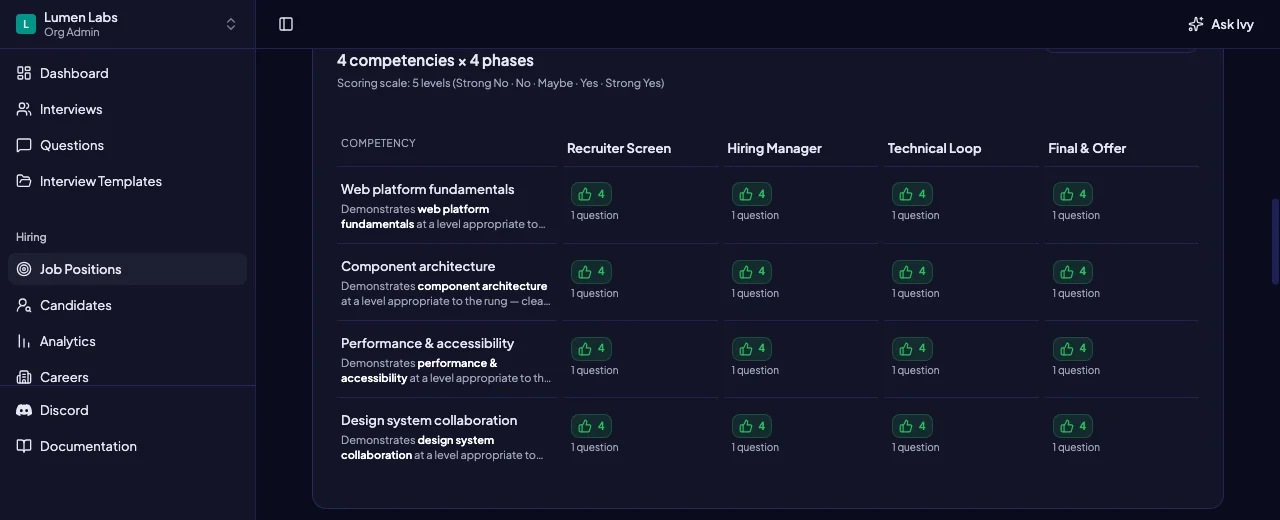Screen dimensions: 1280x520
Task: Click the page vertical scrollbar thumb
Action: (x=1275, y=241)
